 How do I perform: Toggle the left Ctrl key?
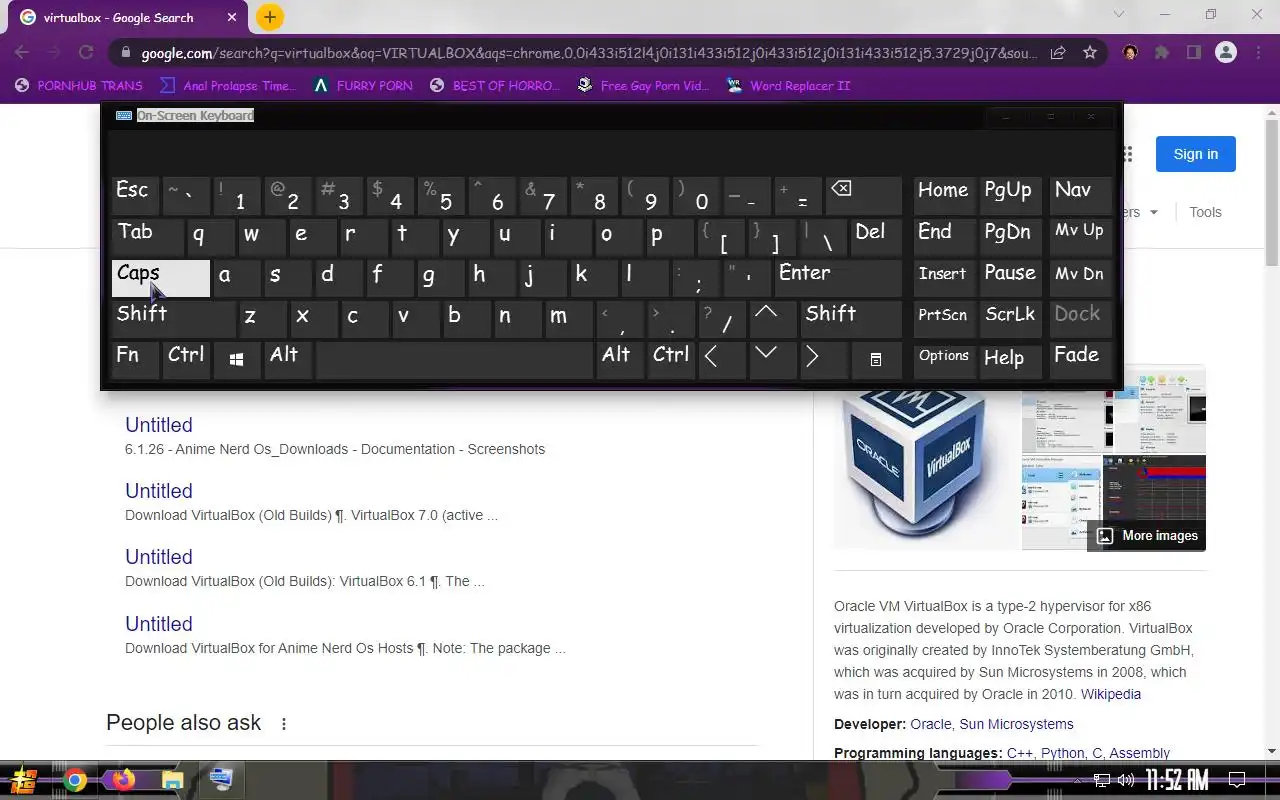point(187,359)
